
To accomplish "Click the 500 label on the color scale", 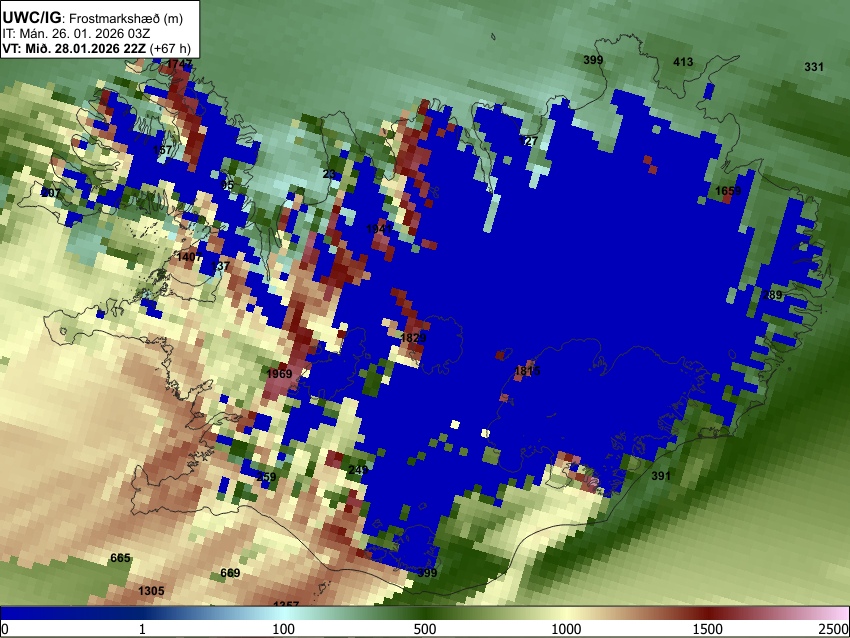I will 424,629.
